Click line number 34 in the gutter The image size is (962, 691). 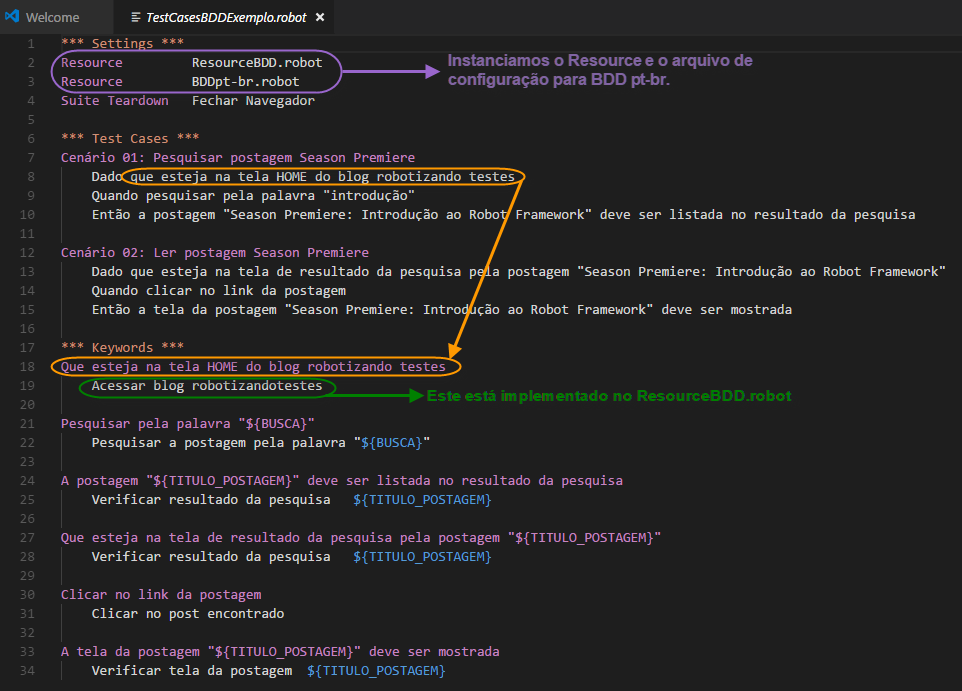tap(27, 670)
